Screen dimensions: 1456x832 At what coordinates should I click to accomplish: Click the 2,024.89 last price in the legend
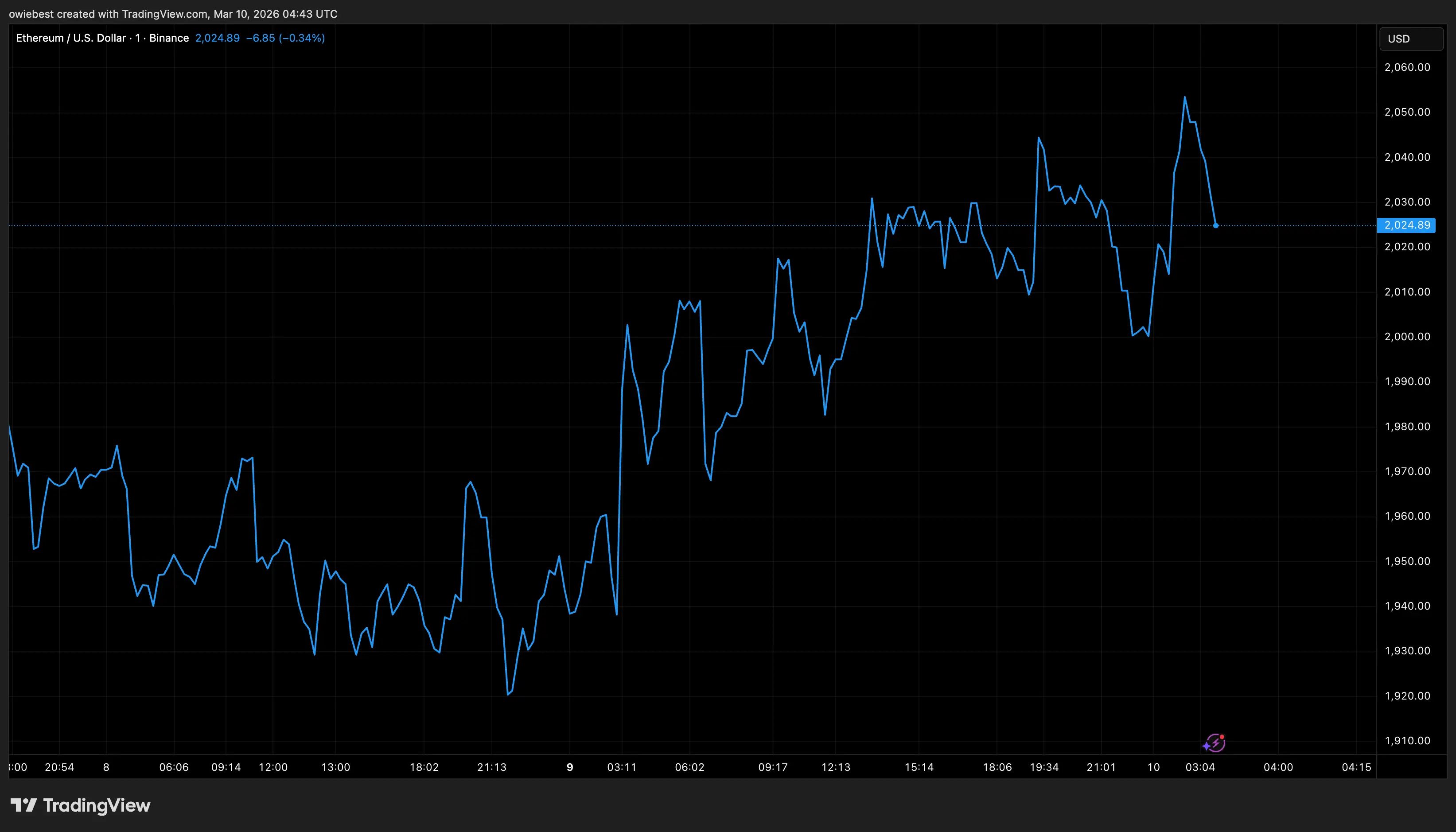click(x=217, y=38)
